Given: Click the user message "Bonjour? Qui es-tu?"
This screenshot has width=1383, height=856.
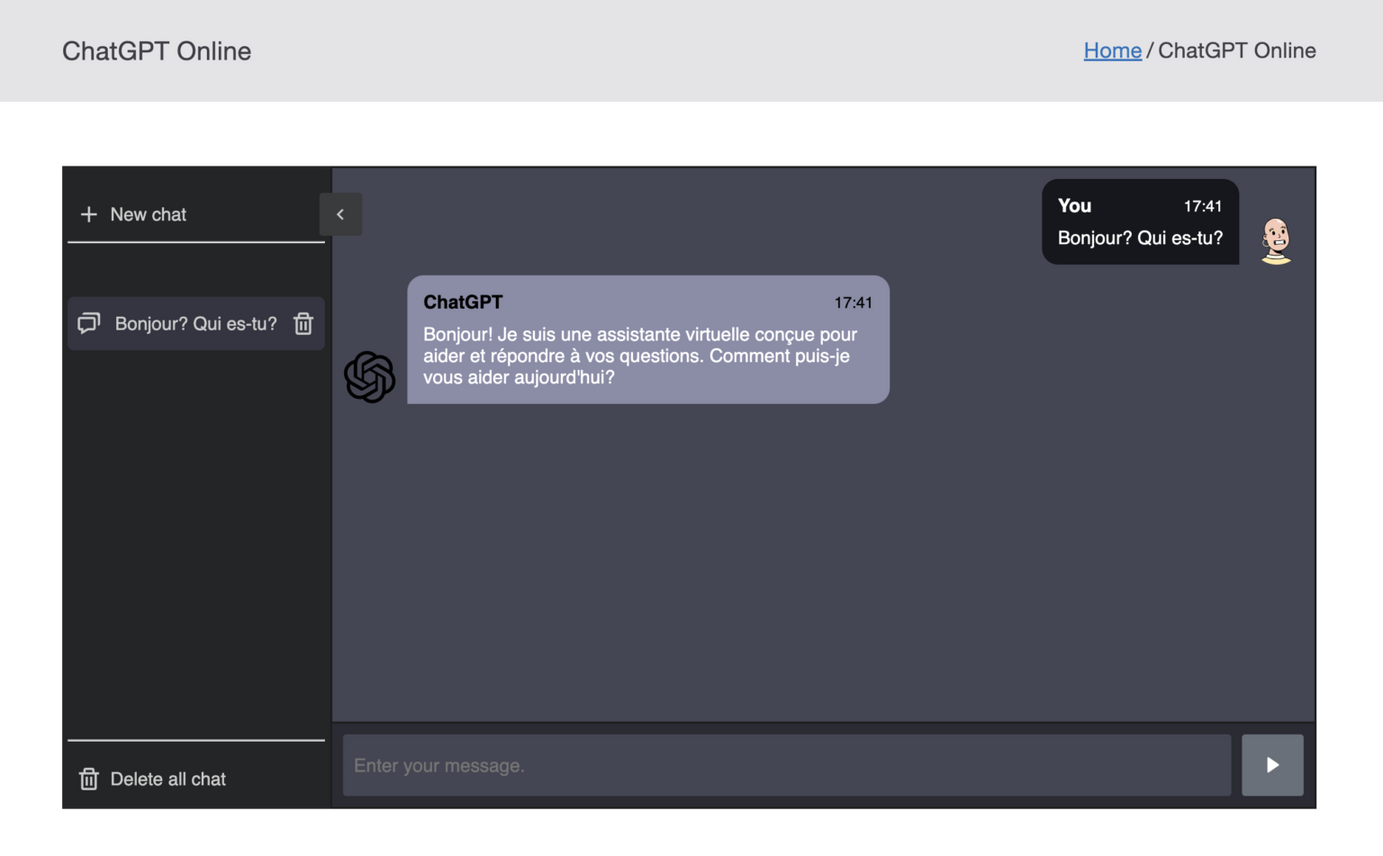Looking at the screenshot, I should tap(1140, 238).
